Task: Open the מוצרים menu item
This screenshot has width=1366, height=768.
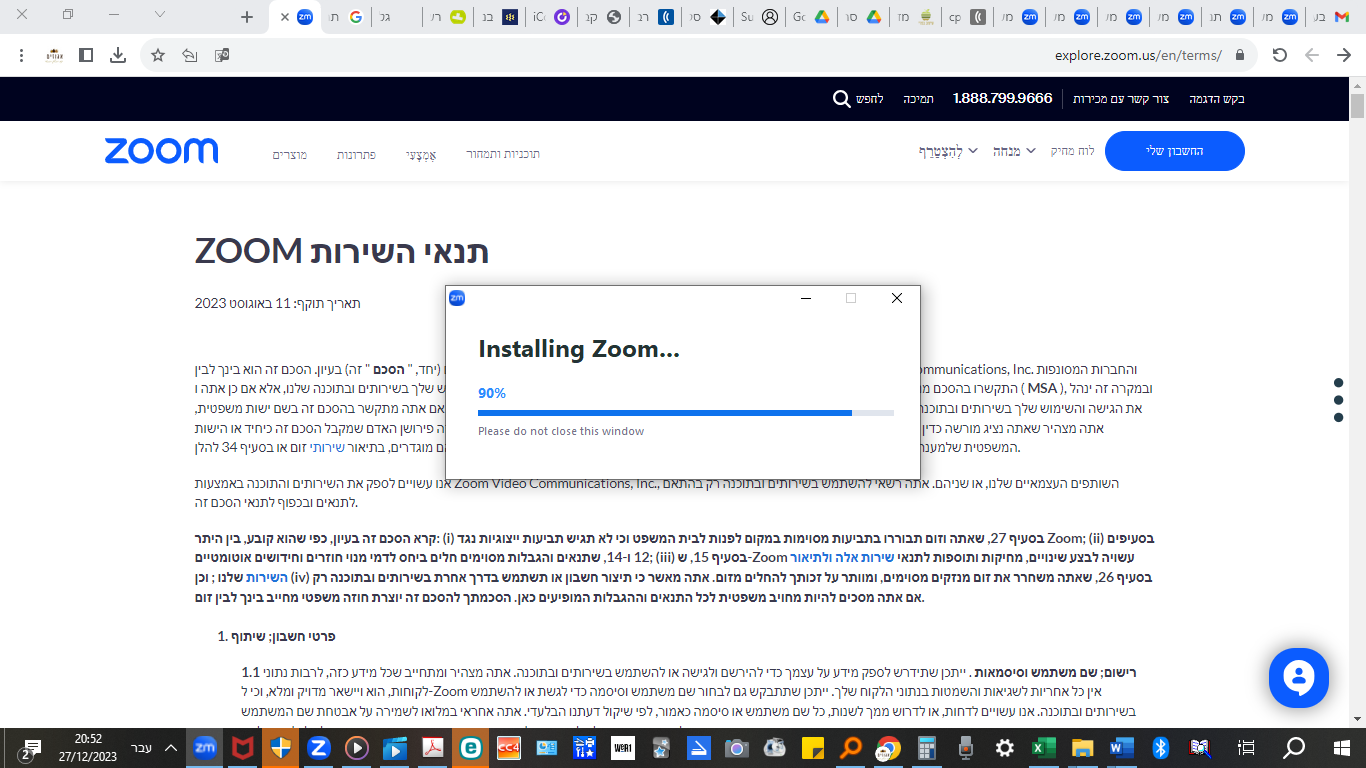Action: 290,154
